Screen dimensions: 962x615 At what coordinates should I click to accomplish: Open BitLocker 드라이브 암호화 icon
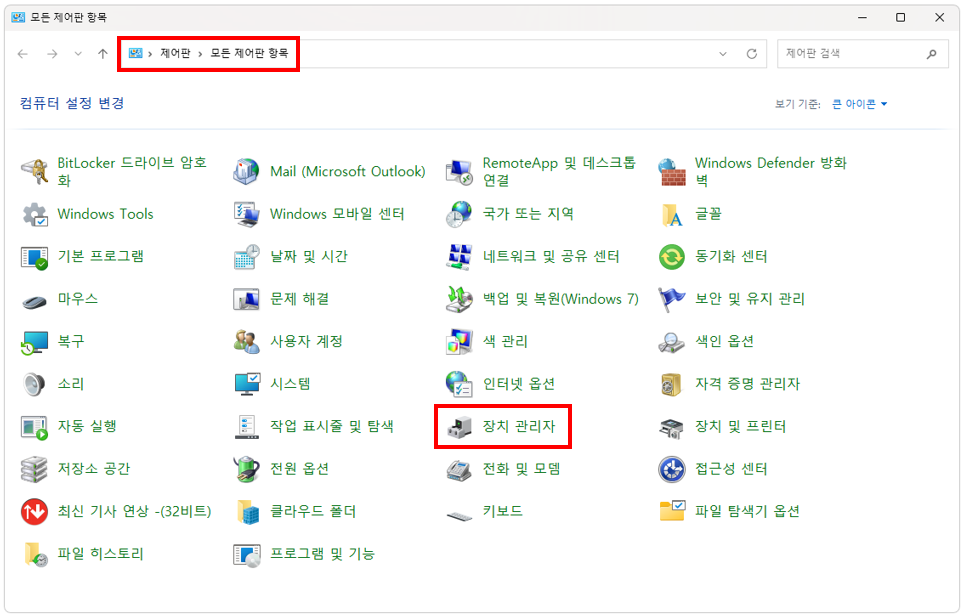tap(35, 172)
